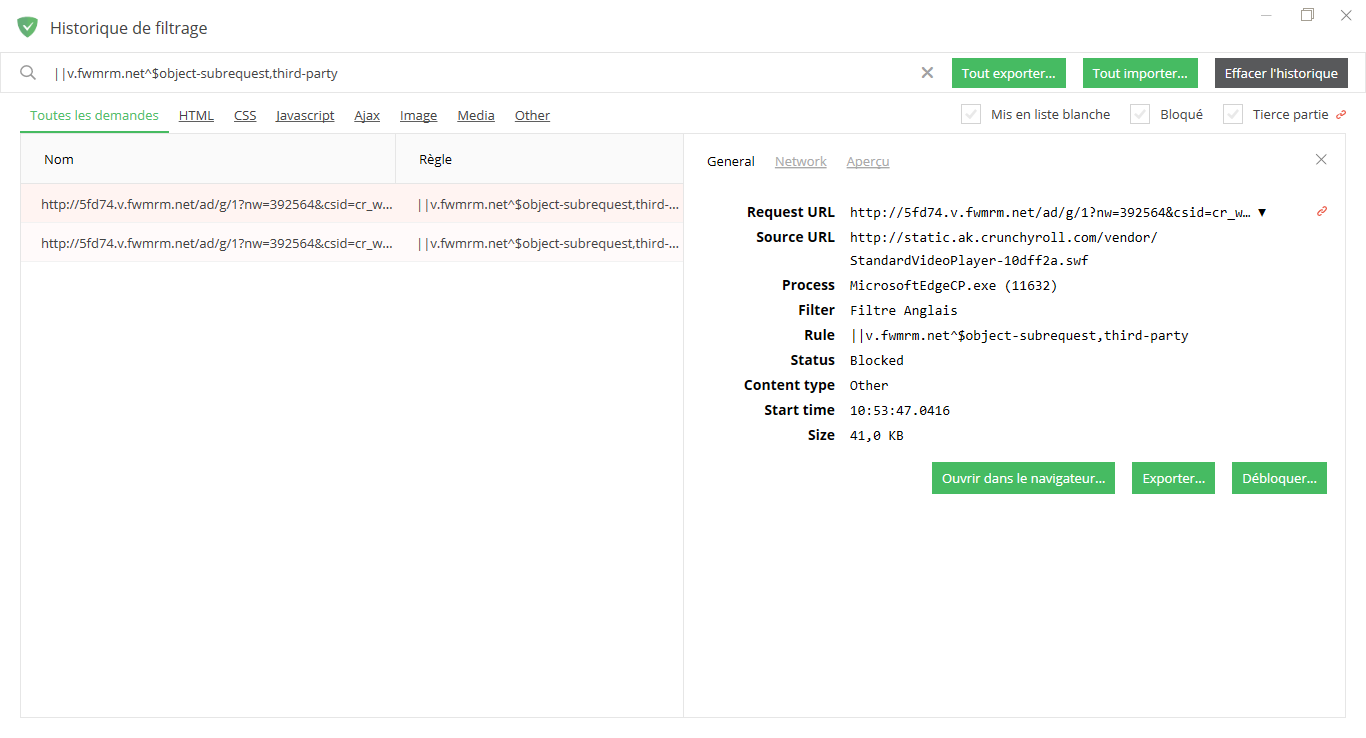
Task: Click the search magnifier icon
Action: (x=28, y=72)
